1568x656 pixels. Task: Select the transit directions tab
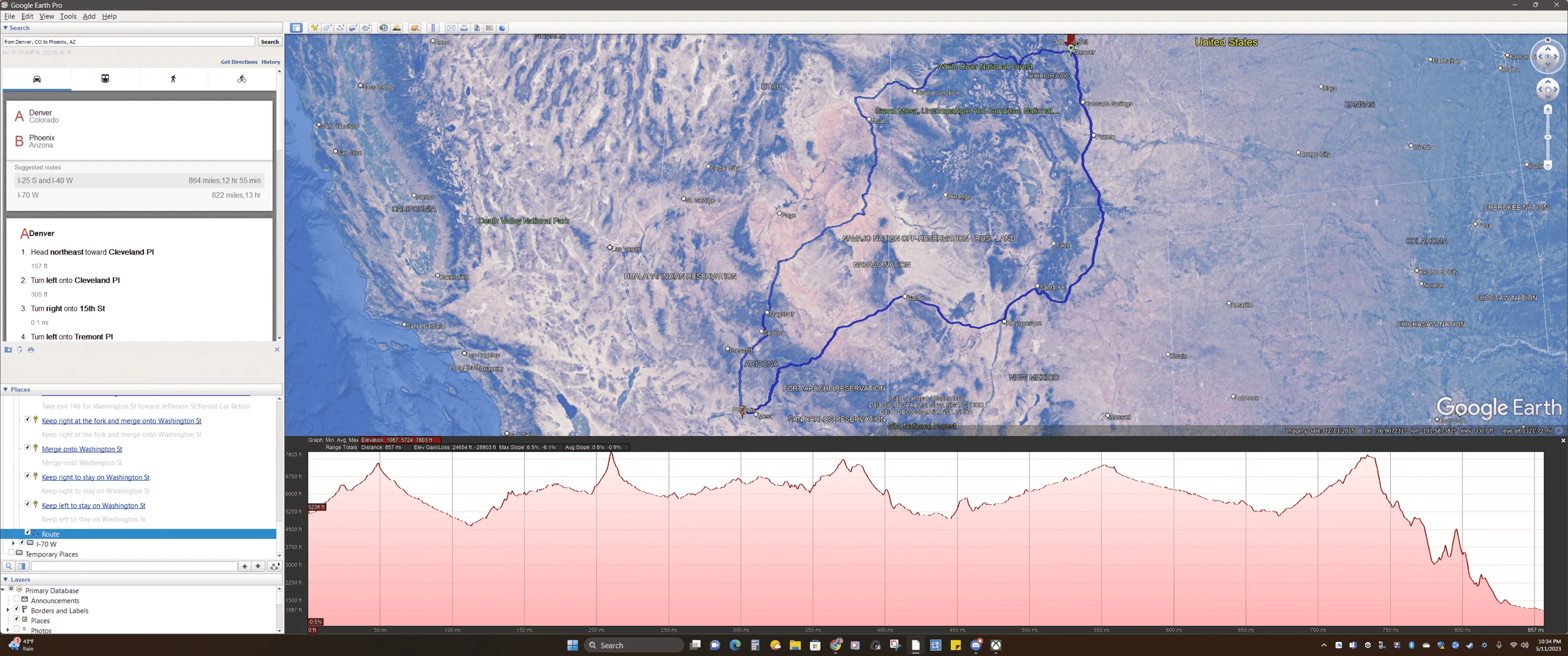pyautogui.click(x=105, y=79)
